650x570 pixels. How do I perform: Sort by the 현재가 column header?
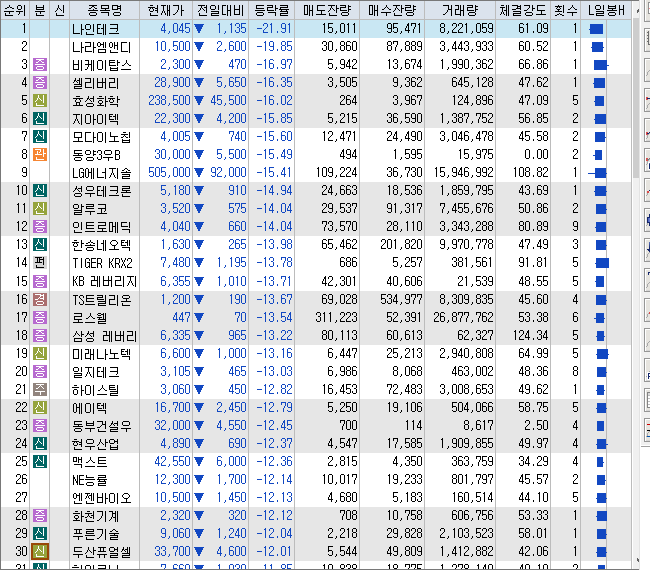(166, 10)
